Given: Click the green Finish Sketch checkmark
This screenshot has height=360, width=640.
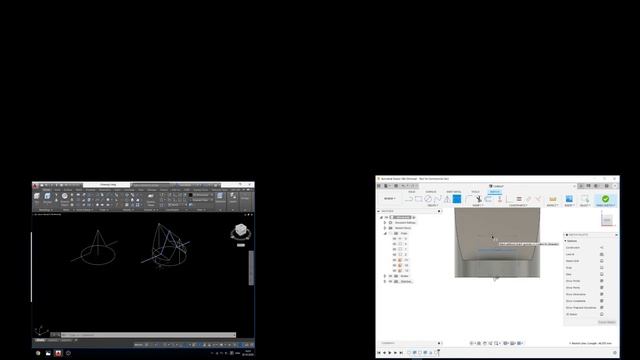Looking at the screenshot, I should [x=605, y=199].
